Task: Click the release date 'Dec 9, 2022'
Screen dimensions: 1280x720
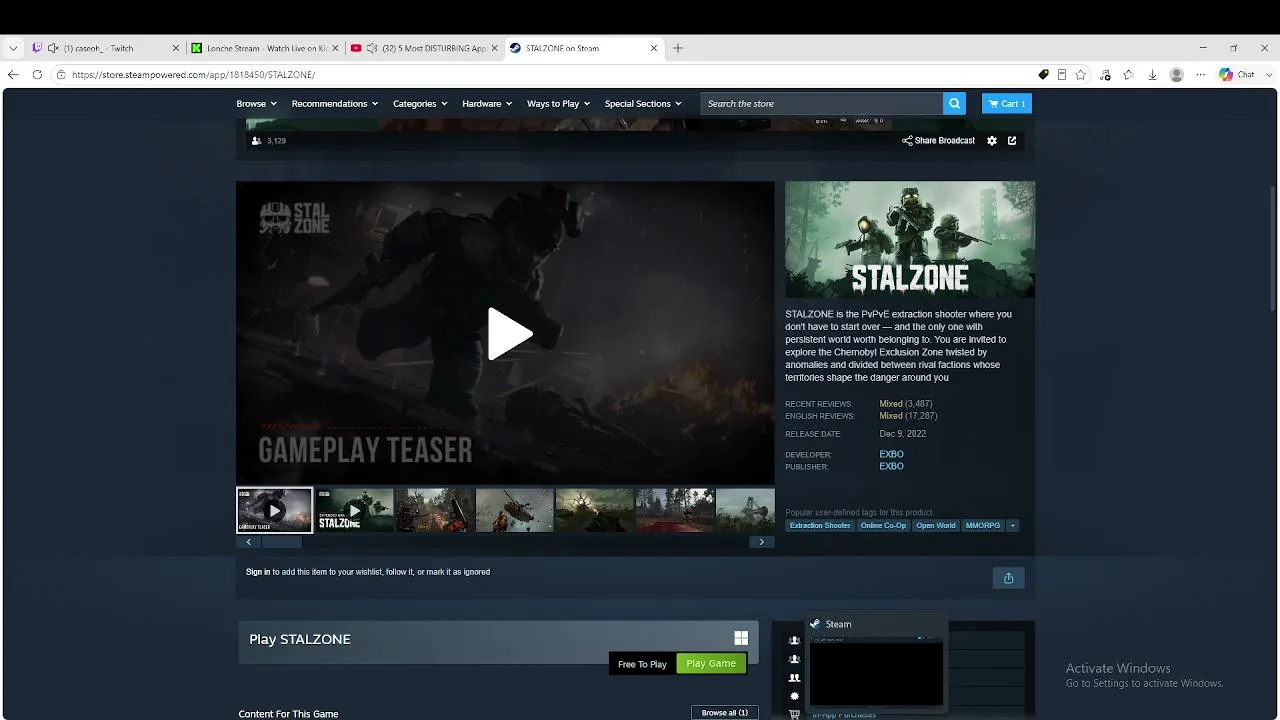Action: 903,434
